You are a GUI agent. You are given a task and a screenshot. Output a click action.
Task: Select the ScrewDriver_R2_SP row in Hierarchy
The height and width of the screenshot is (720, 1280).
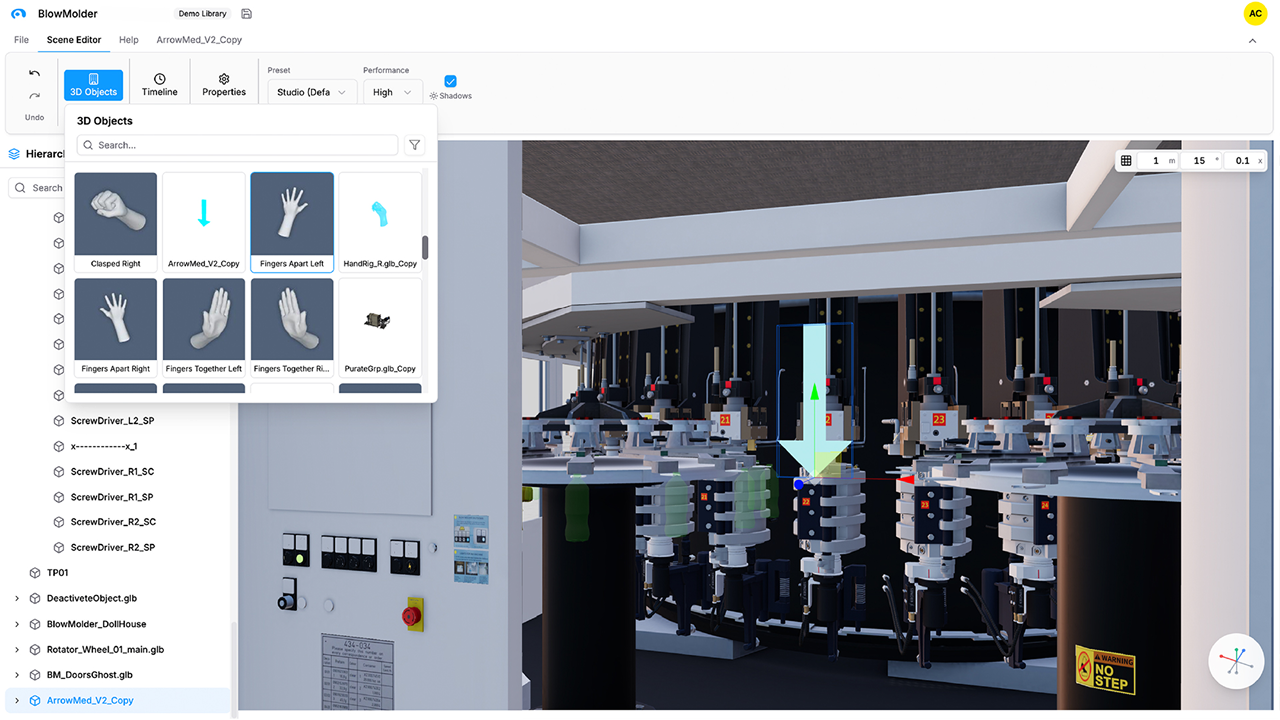(118, 548)
